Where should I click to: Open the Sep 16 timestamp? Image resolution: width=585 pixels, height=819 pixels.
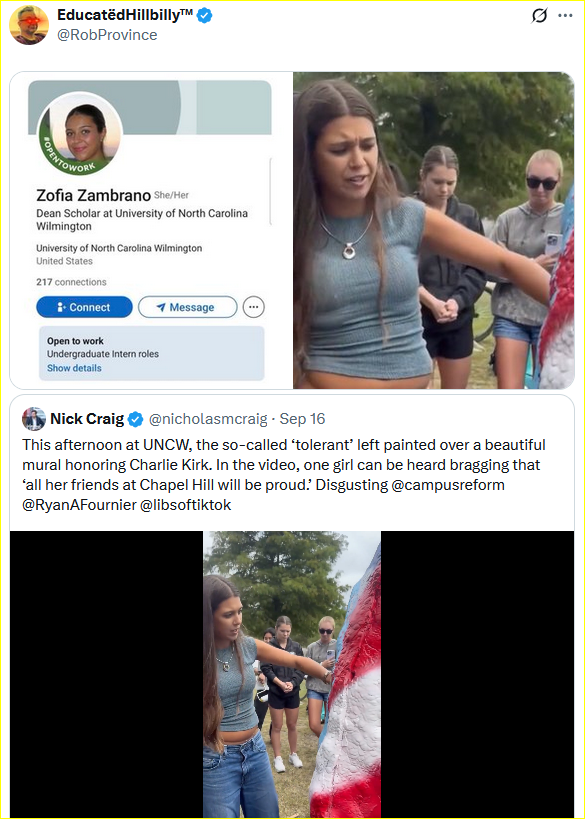point(302,419)
